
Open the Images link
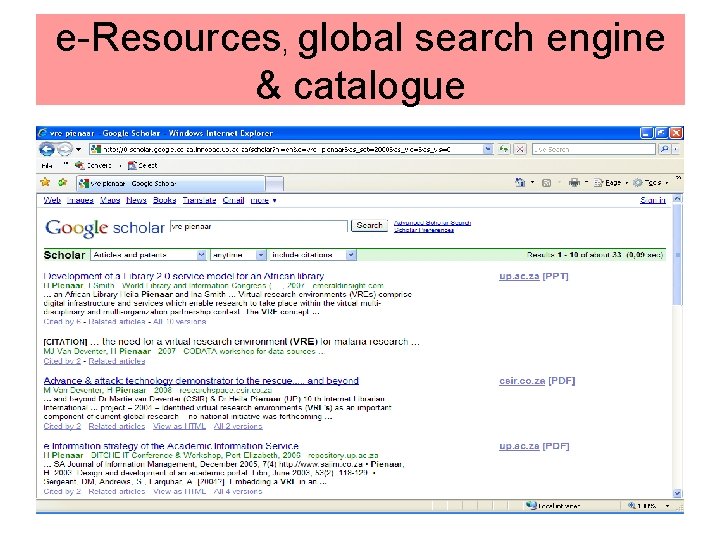(x=80, y=200)
